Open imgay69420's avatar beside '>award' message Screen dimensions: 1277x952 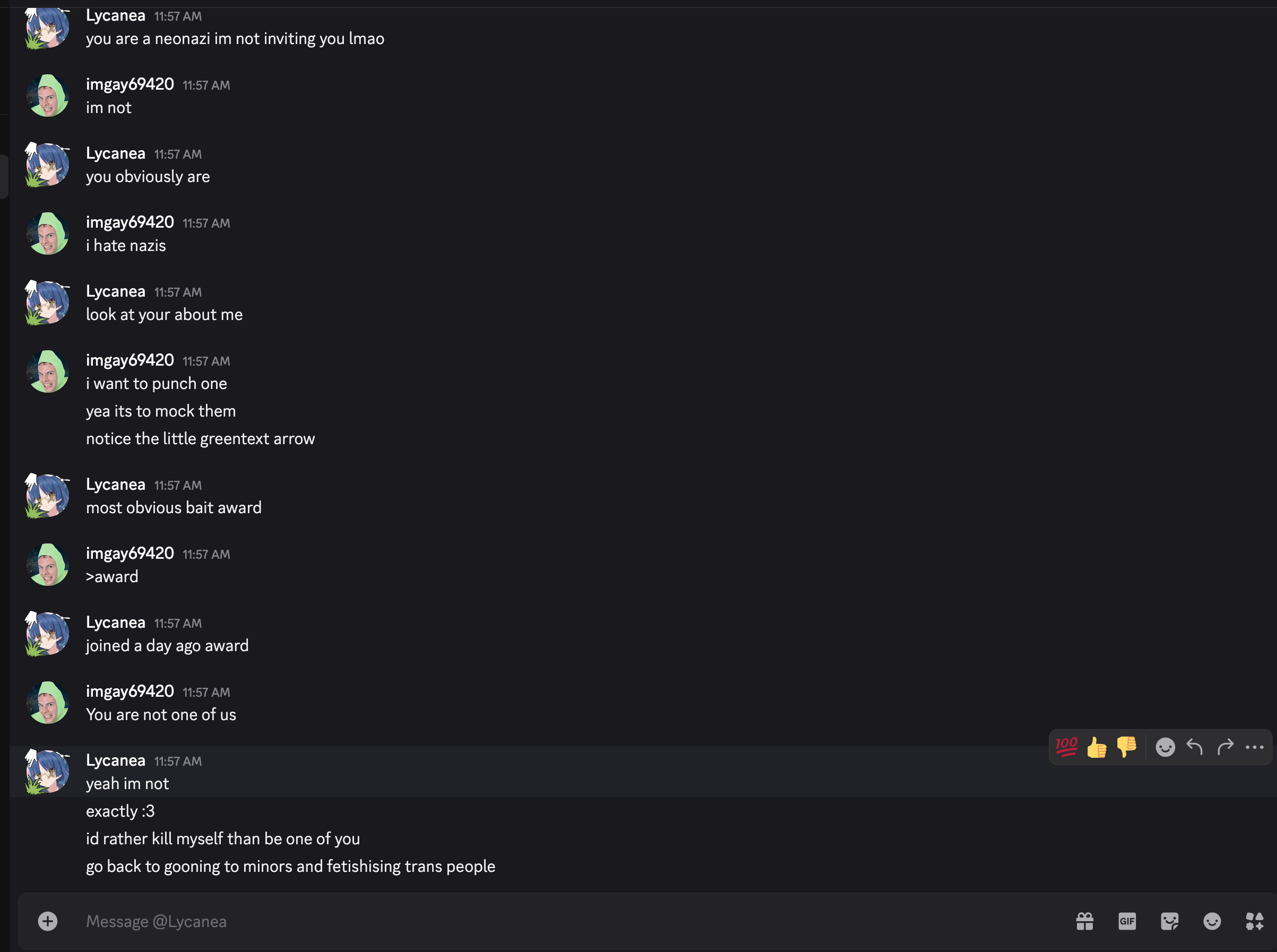[x=48, y=565]
